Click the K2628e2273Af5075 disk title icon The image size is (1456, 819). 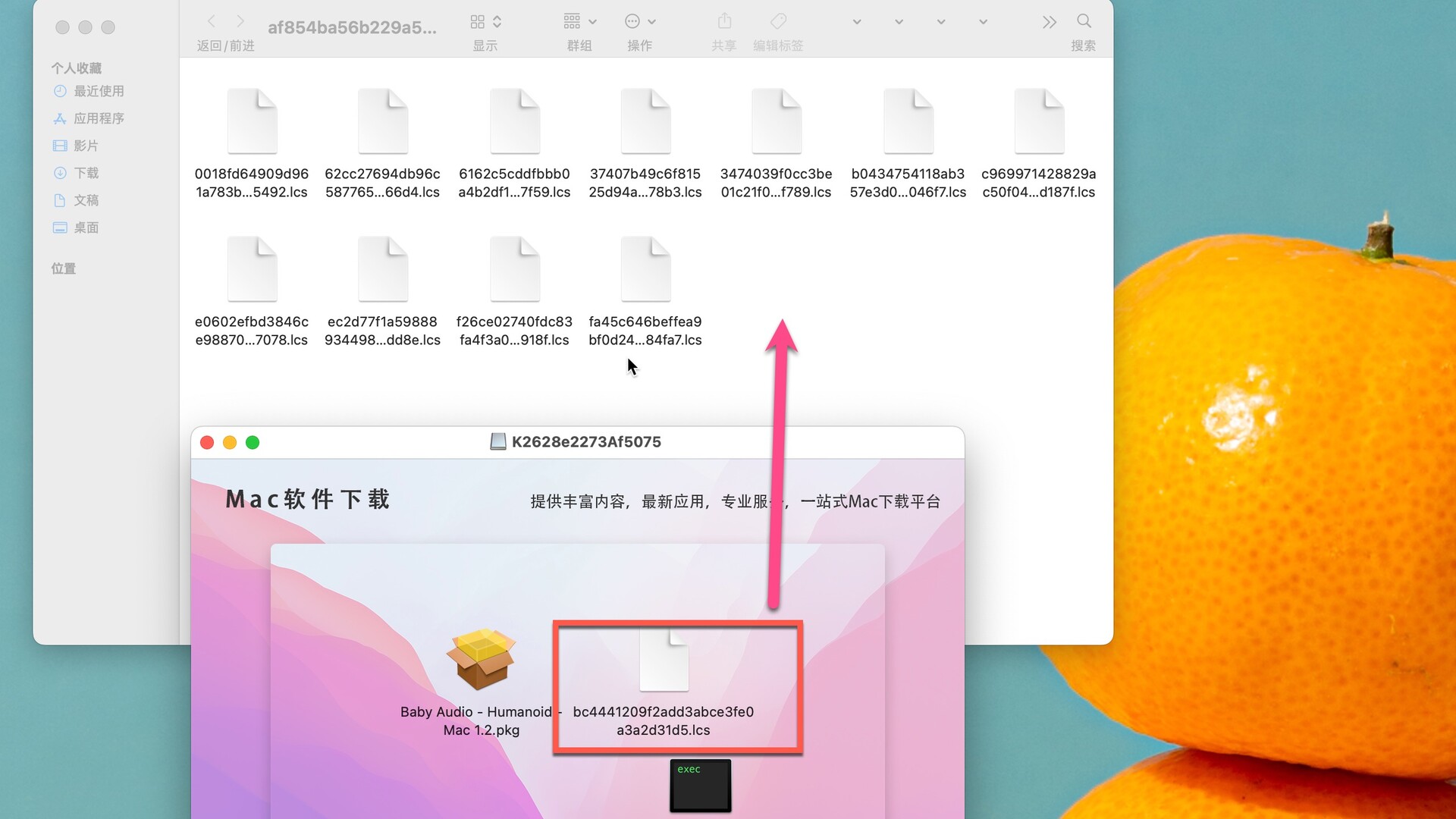[x=498, y=441]
